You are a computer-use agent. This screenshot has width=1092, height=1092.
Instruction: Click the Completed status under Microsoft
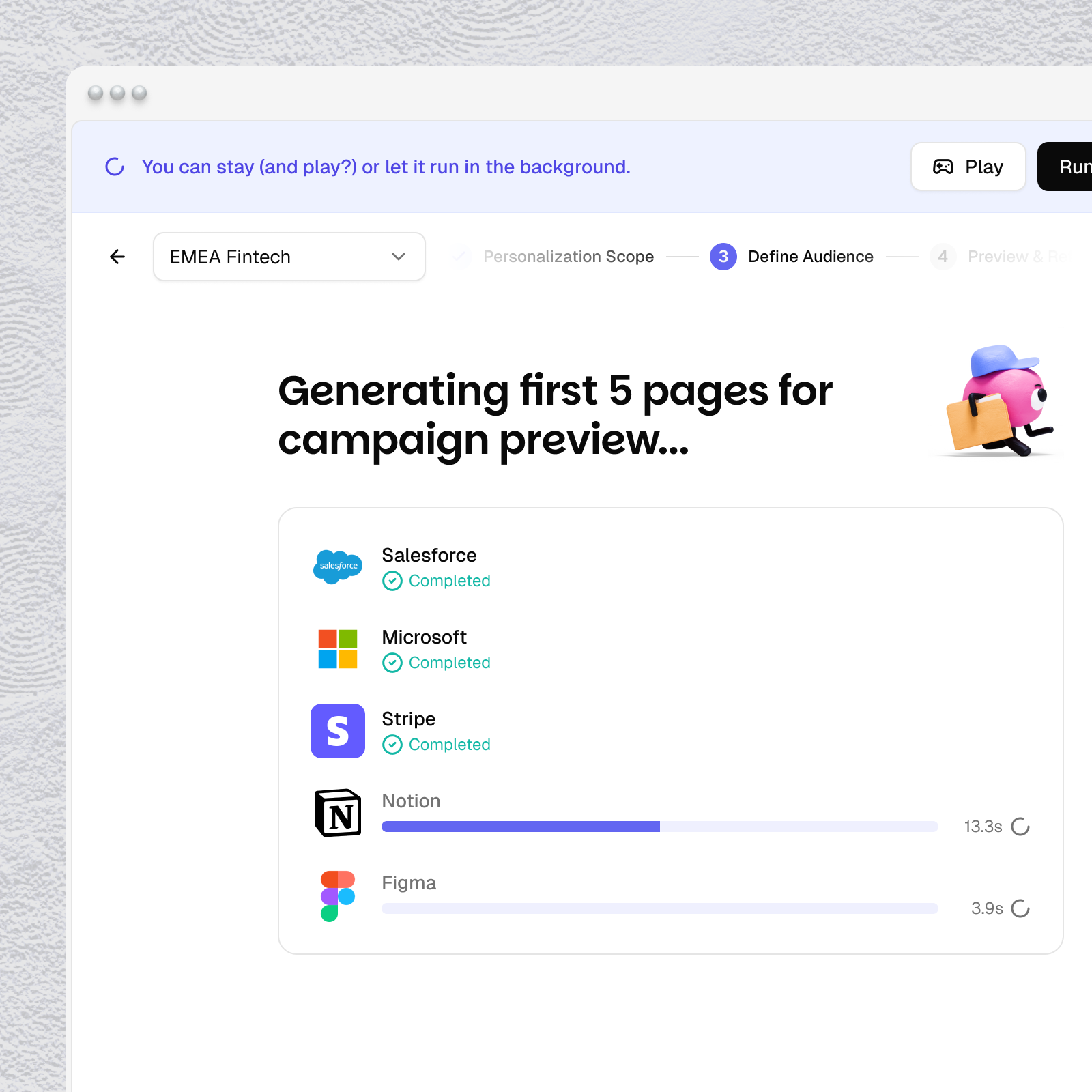(449, 663)
